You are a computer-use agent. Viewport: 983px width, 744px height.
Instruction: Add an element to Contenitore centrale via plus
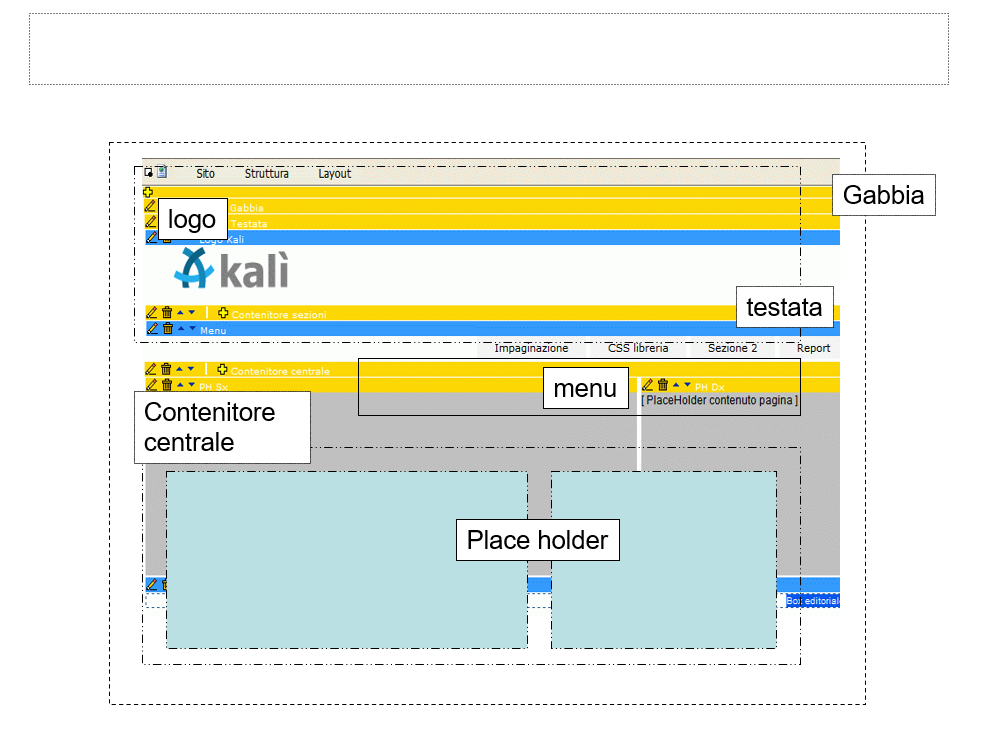coord(222,369)
